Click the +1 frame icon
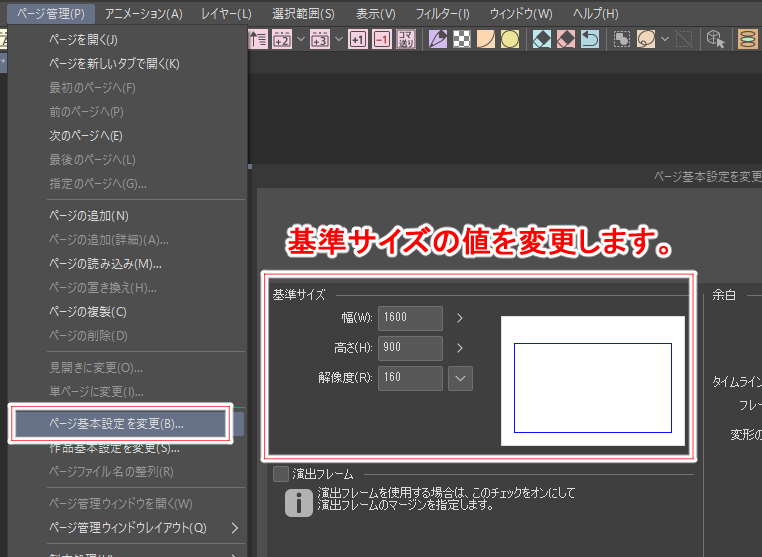Screen dimensions: 762x557 coord(358,39)
